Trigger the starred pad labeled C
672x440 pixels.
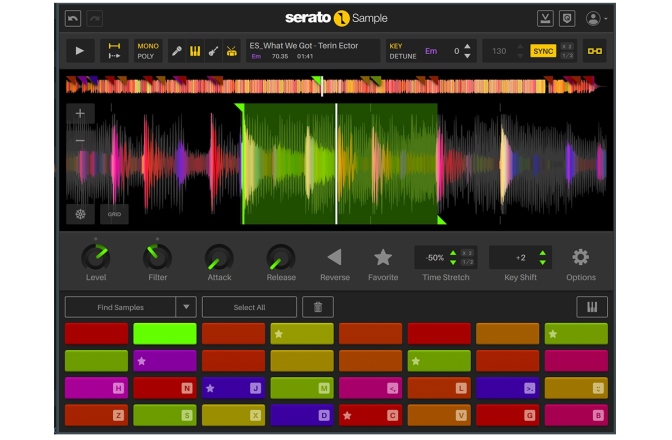coord(371,415)
